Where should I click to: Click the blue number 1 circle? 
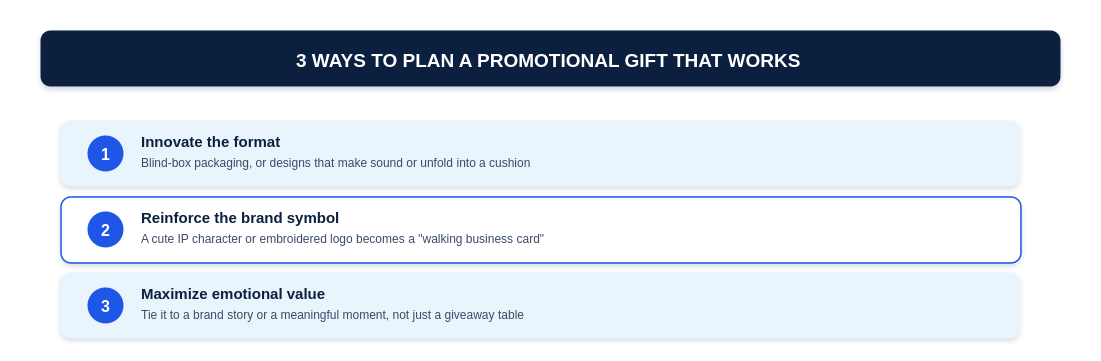[105, 154]
